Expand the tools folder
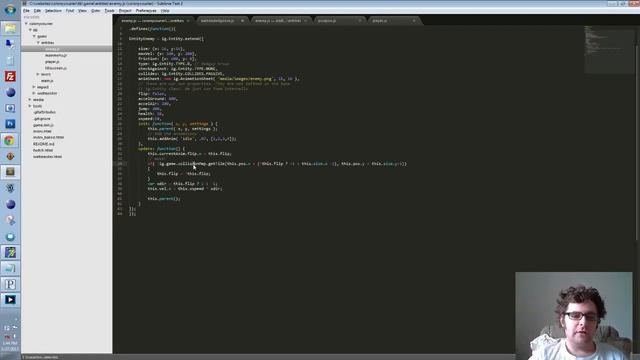The image size is (640, 360). click(30, 106)
